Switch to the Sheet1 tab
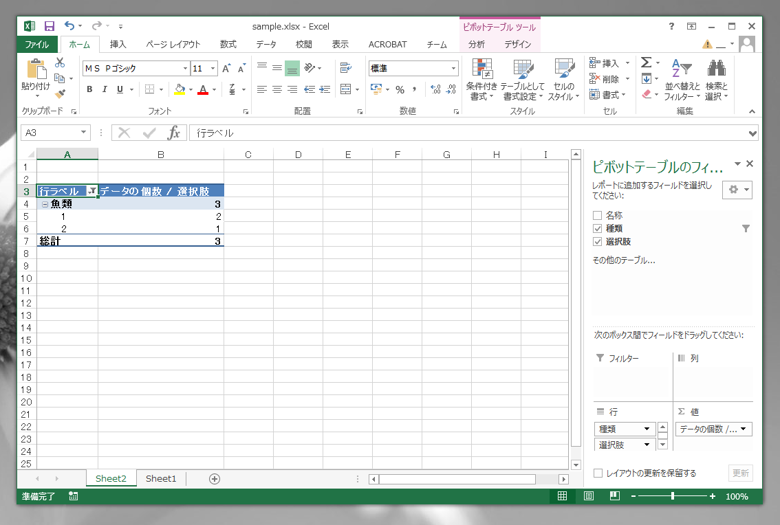The height and width of the screenshot is (525, 780). pyautogui.click(x=161, y=479)
